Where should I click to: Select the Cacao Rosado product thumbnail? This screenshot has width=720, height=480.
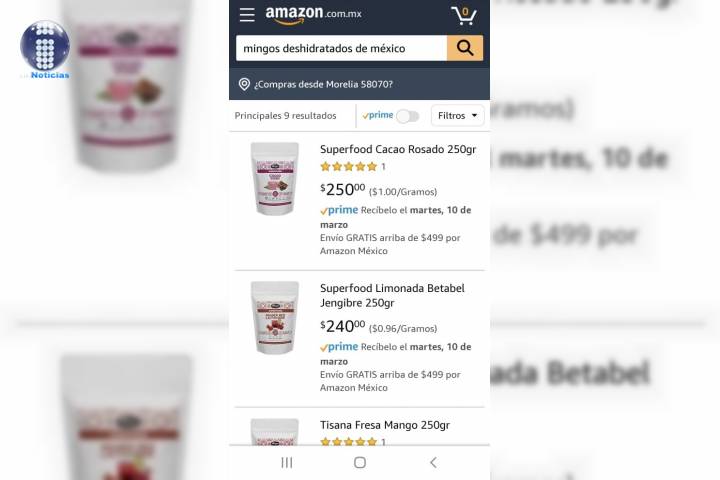(275, 179)
